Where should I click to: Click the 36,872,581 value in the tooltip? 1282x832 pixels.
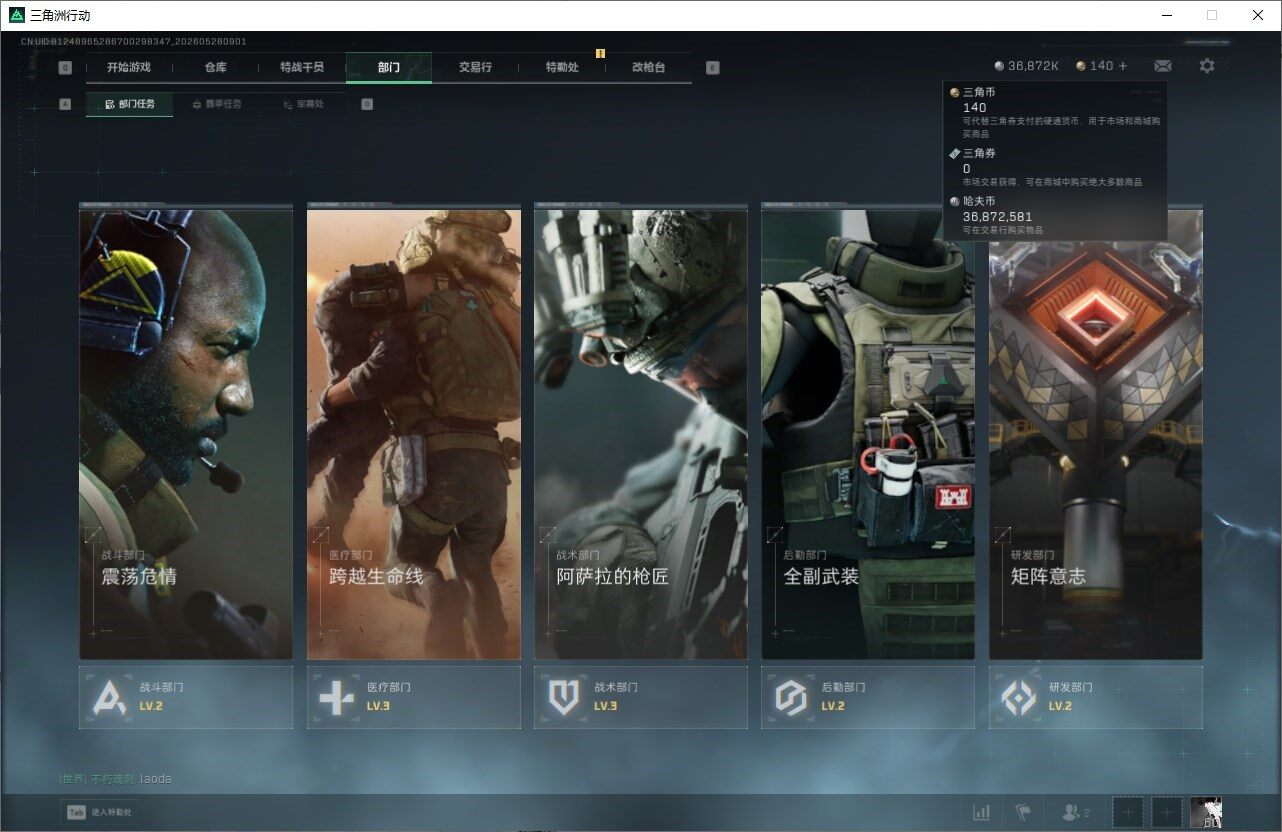tap(997, 216)
